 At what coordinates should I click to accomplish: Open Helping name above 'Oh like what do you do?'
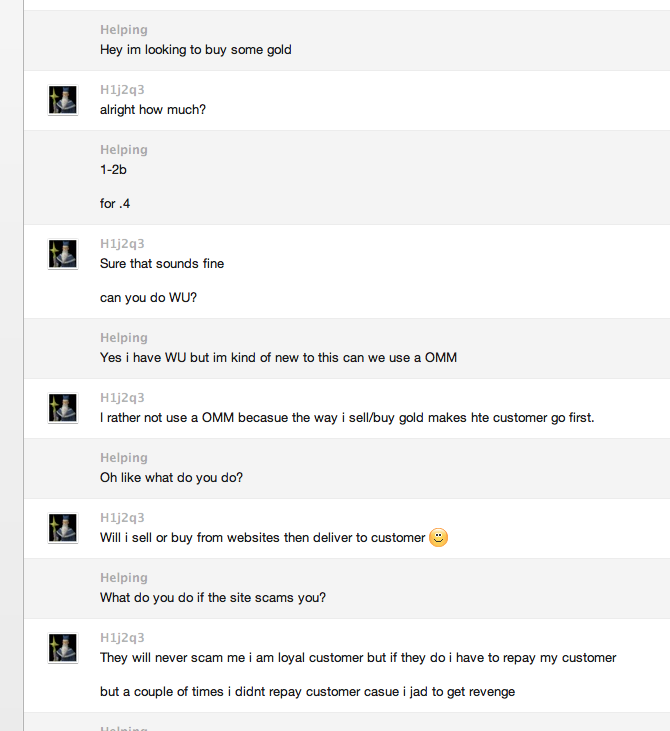(123, 458)
